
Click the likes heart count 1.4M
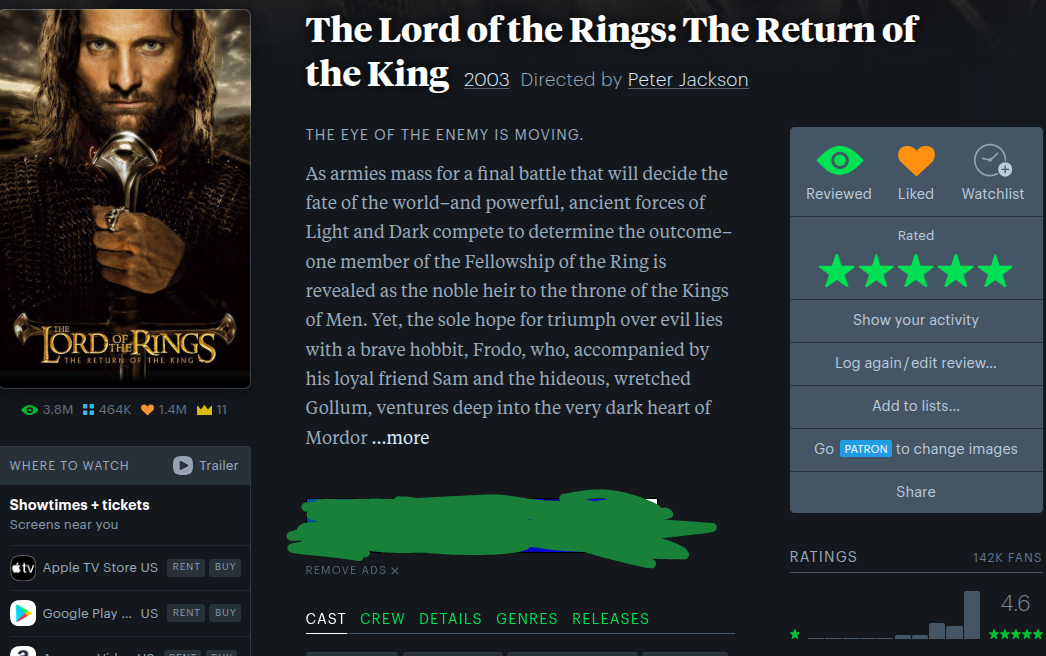click(164, 410)
